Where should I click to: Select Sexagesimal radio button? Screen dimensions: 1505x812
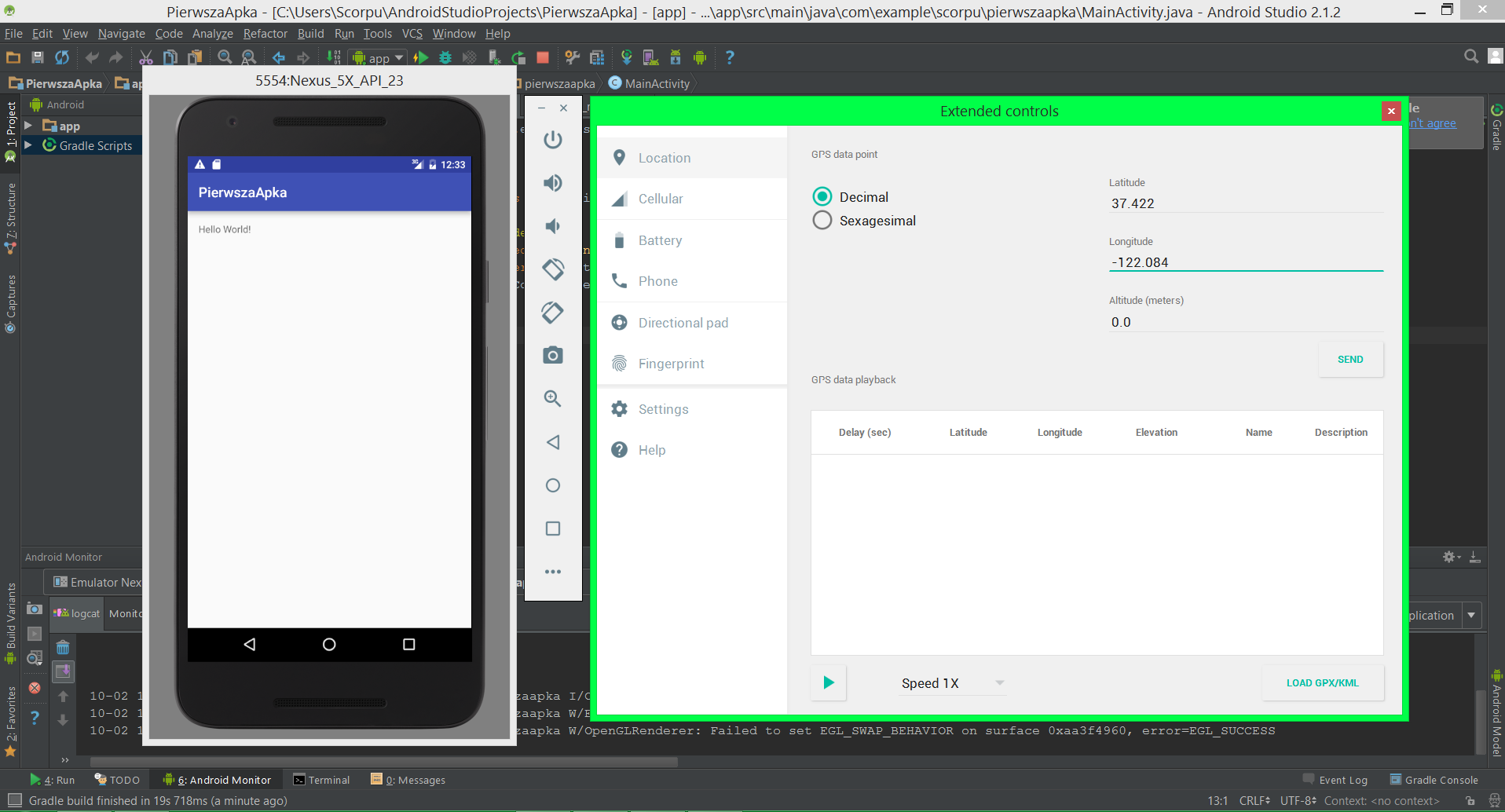(822, 221)
